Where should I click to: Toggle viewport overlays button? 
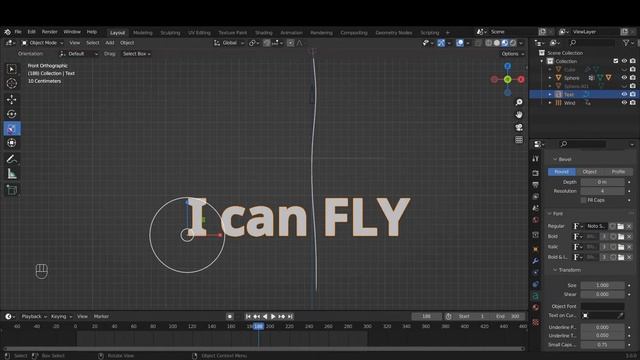tap(460, 43)
